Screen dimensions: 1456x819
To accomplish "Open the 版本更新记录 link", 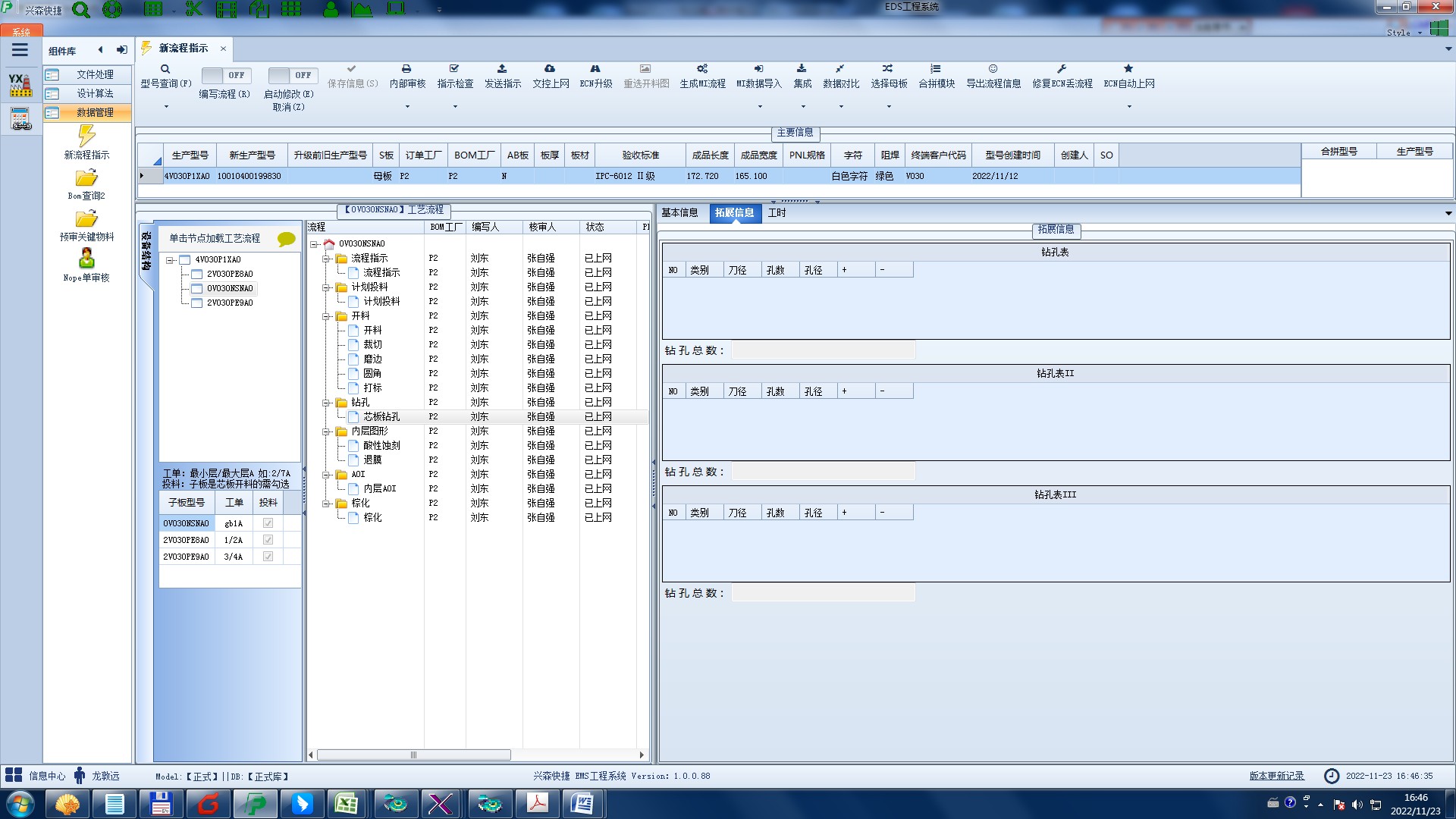I will (1276, 776).
